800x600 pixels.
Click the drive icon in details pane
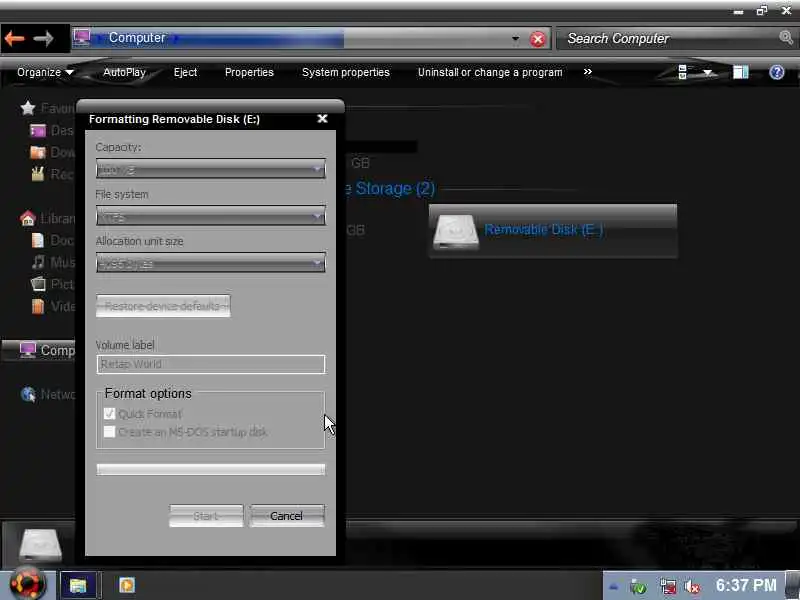[40, 545]
